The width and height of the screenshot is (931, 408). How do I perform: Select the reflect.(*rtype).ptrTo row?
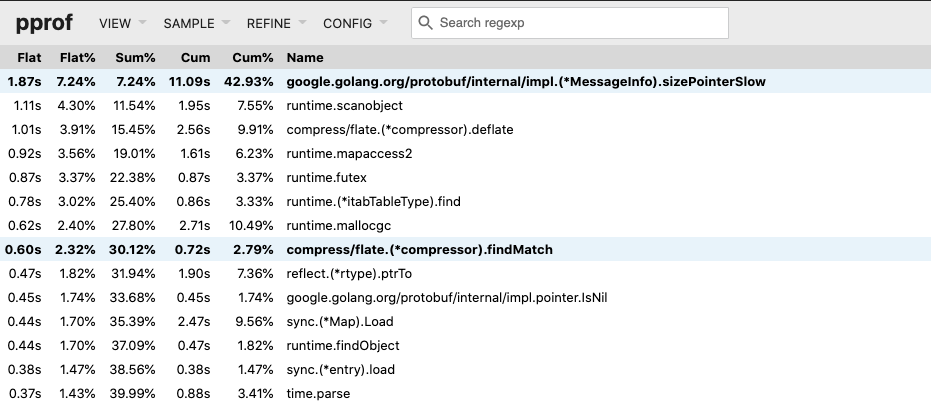pos(466,273)
